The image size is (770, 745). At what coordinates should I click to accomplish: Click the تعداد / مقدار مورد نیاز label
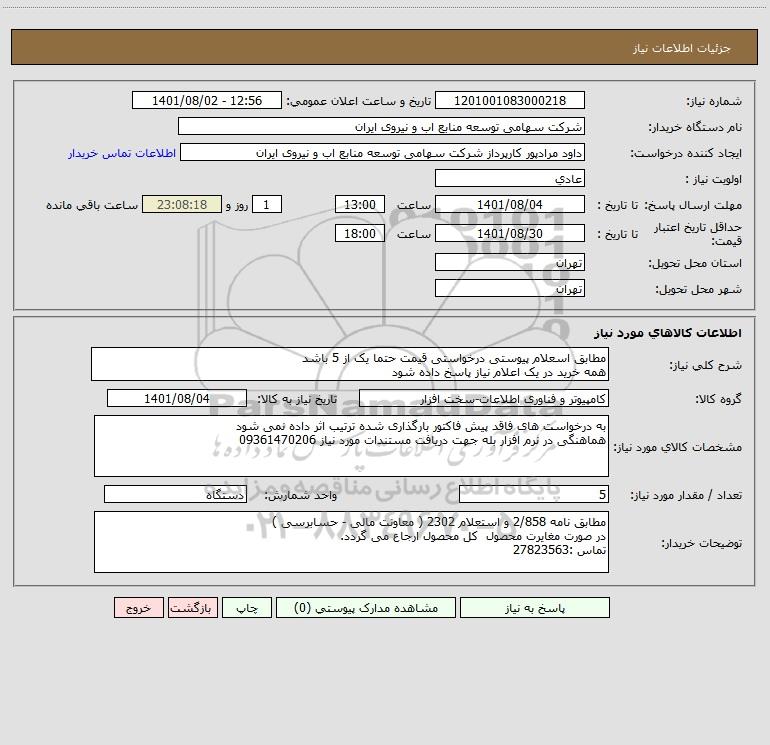click(686, 496)
